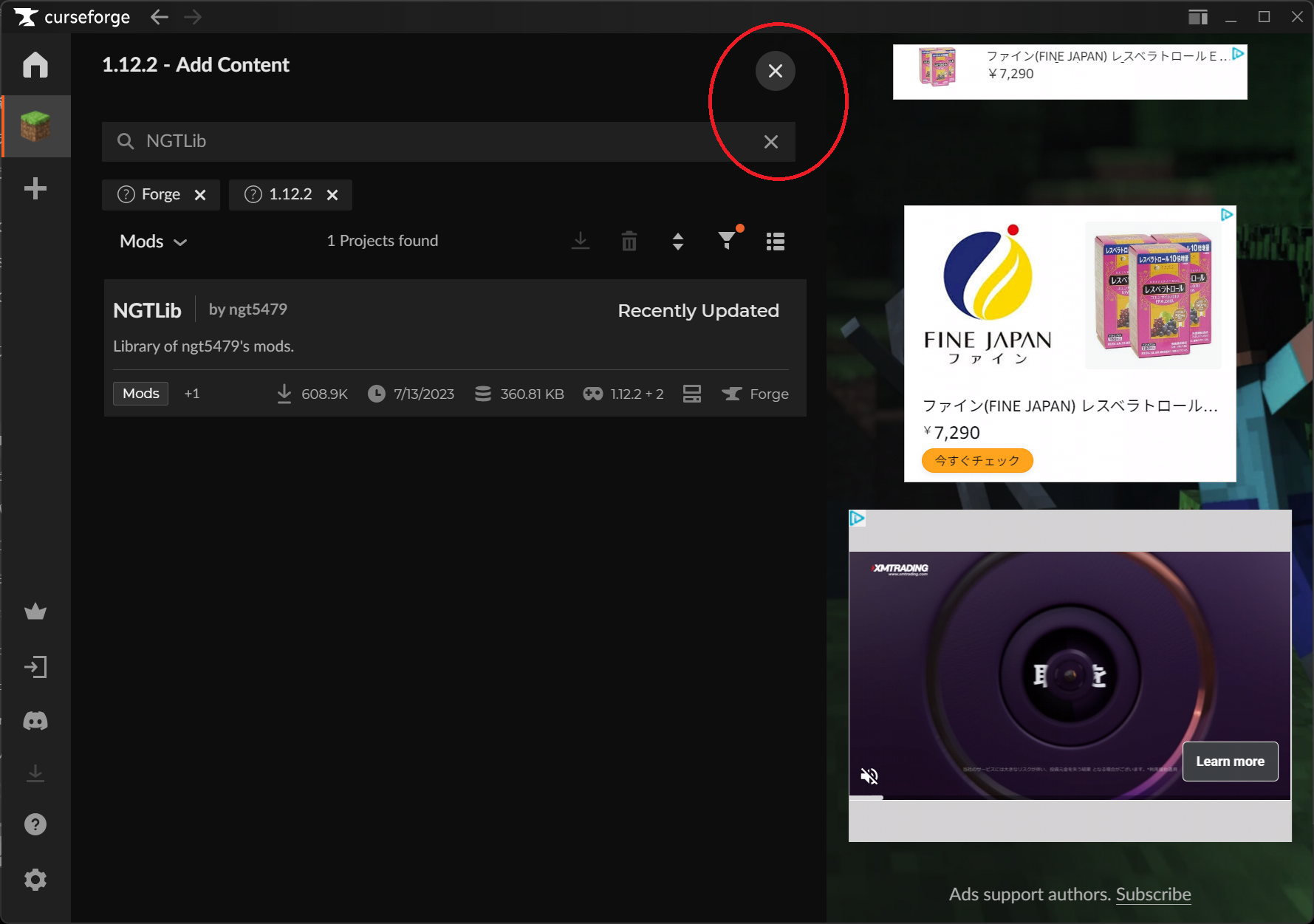Viewport: 1314px width, 924px height.
Task: Click the 608.9K downloads count
Action: coord(312,394)
